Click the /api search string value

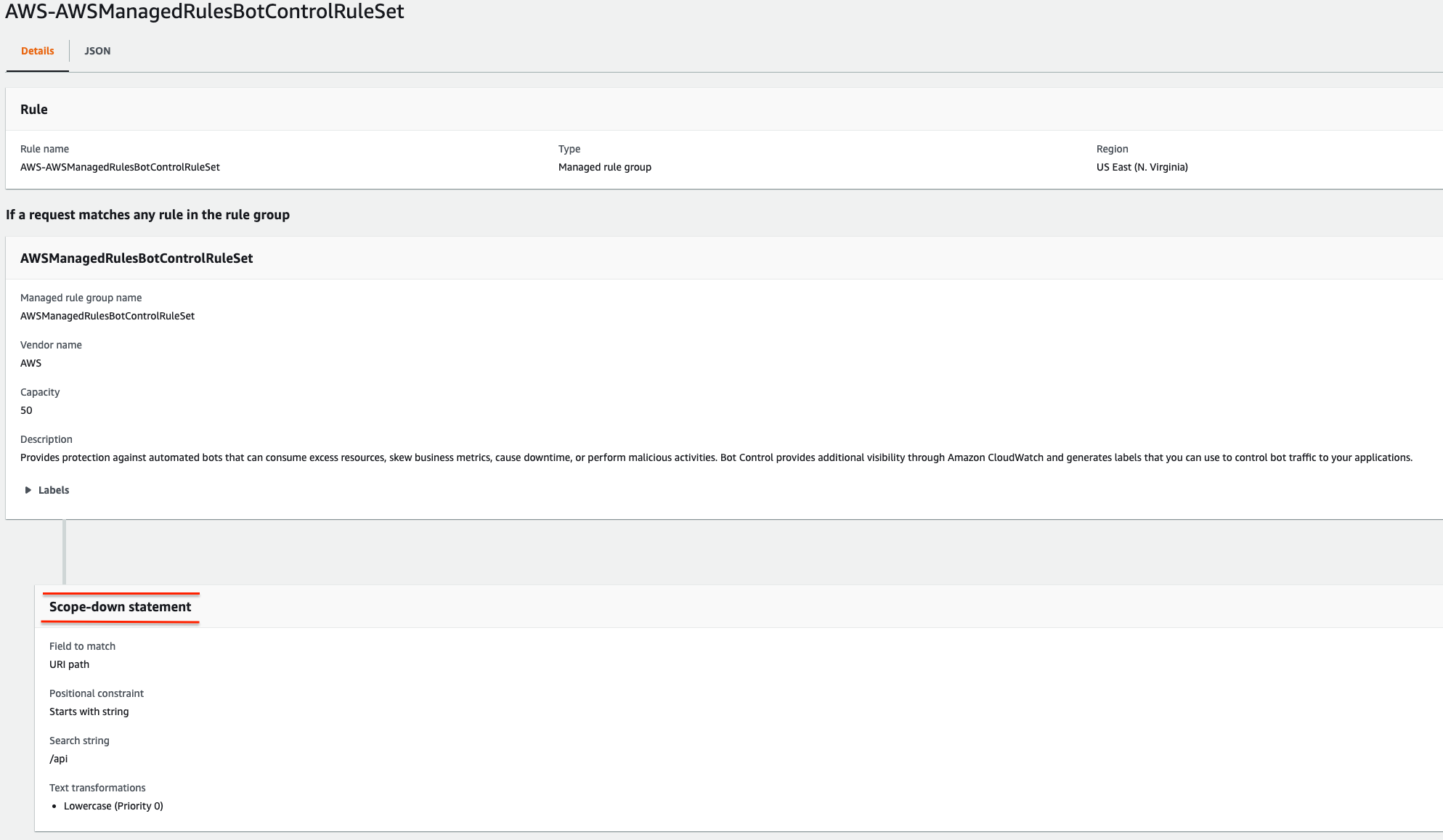tap(58, 759)
